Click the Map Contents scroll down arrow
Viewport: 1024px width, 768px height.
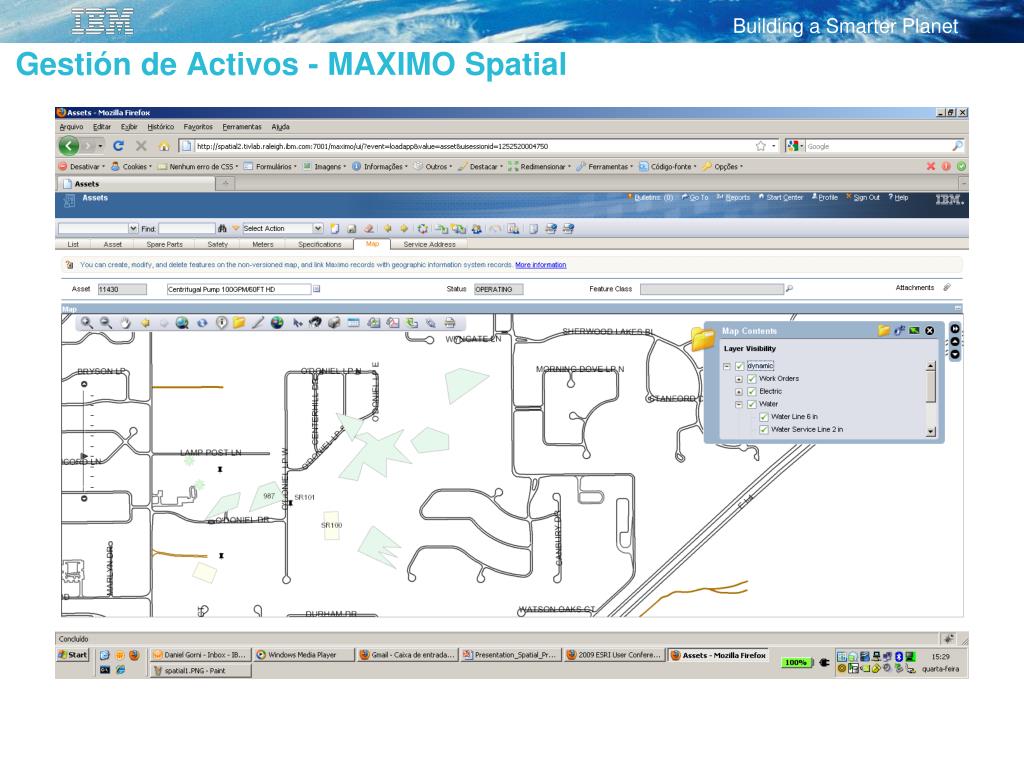[x=931, y=432]
